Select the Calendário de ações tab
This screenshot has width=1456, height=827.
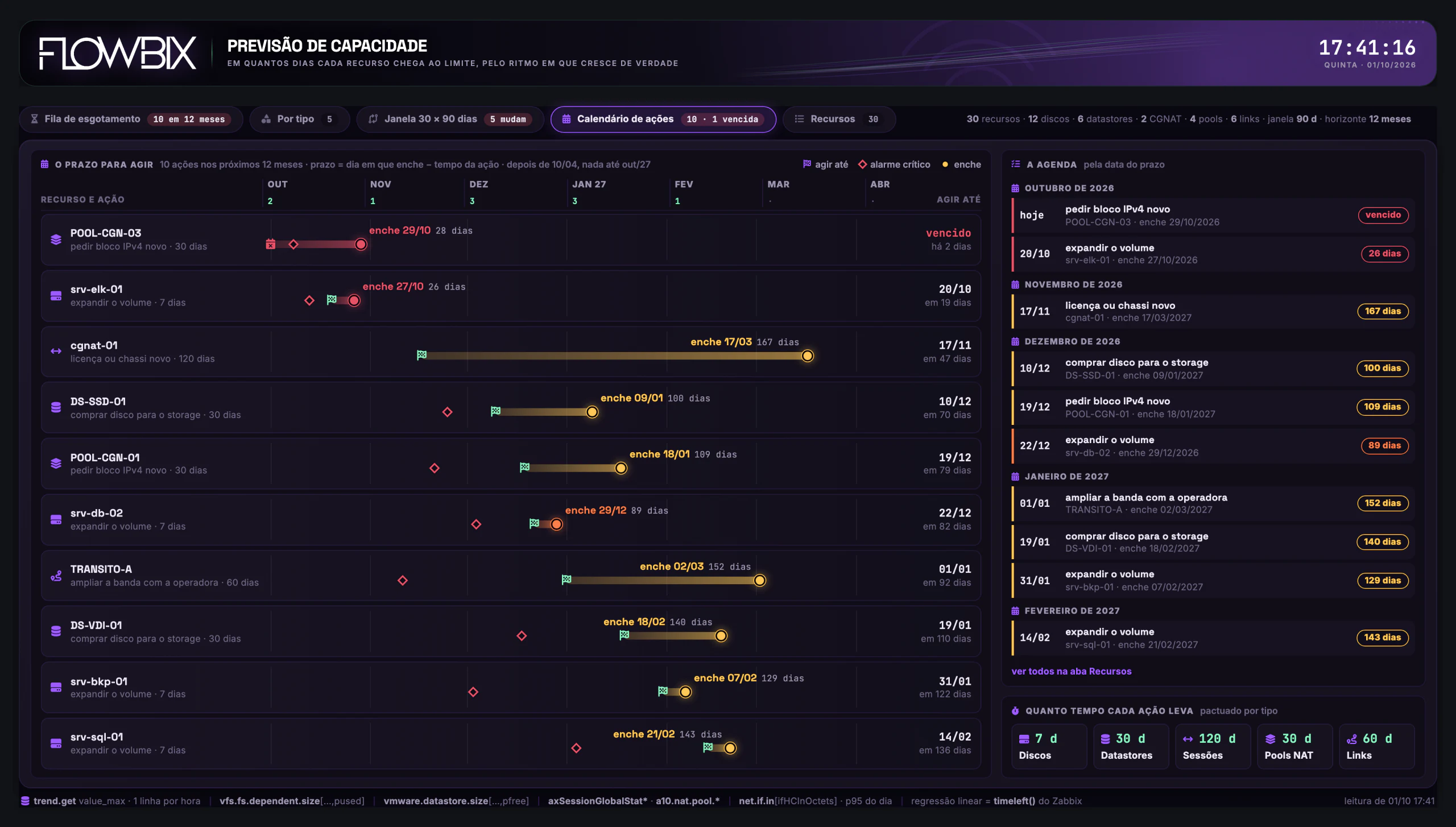click(663, 119)
